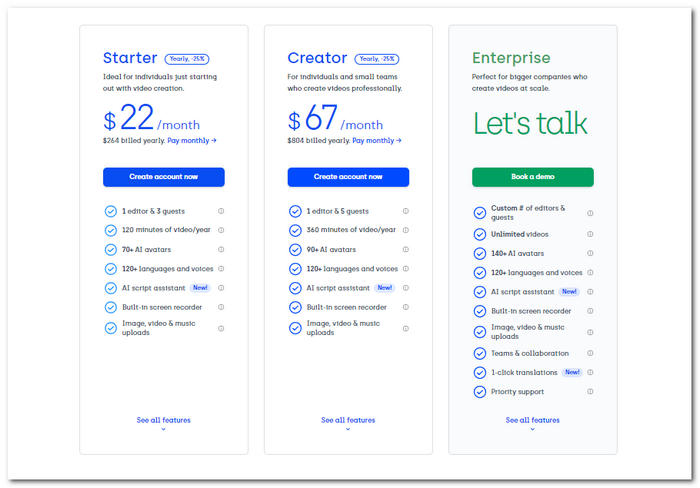
Task: Click 'Pay monthly' link under Starter price
Action: click(x=192, y=141)
